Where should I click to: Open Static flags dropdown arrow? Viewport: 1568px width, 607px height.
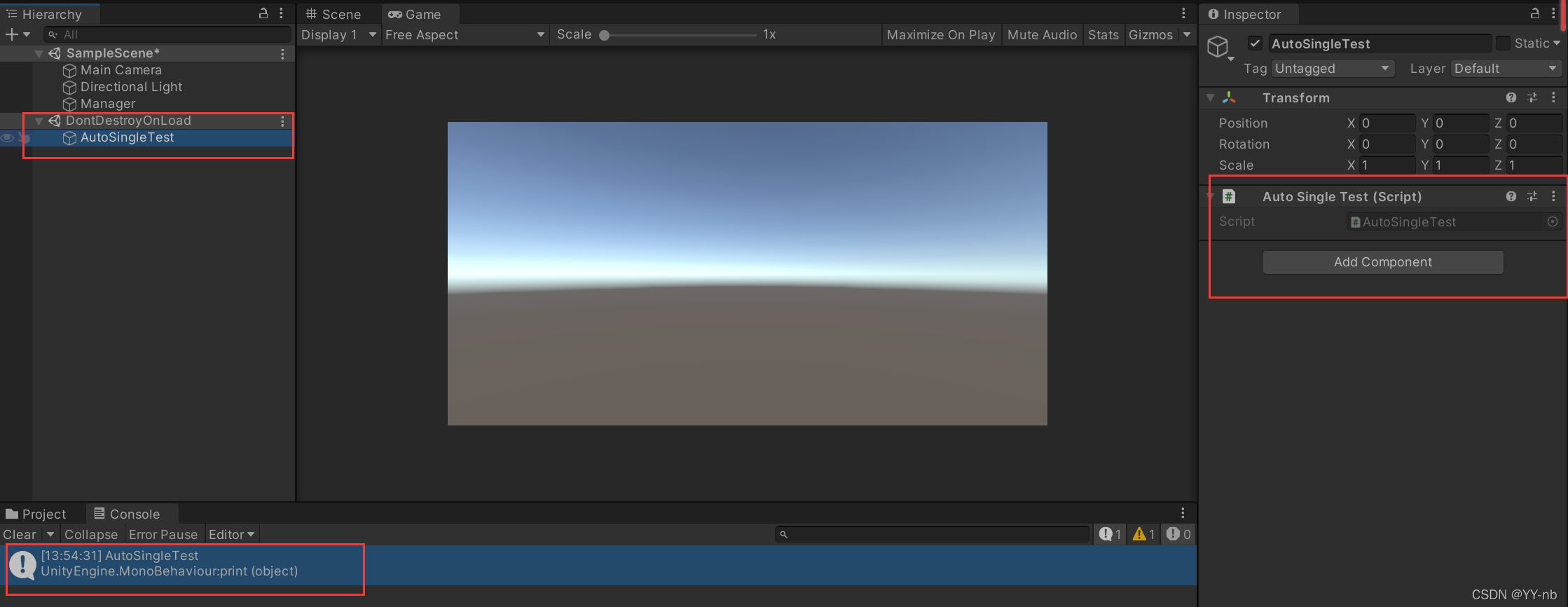pos(1557,43)
